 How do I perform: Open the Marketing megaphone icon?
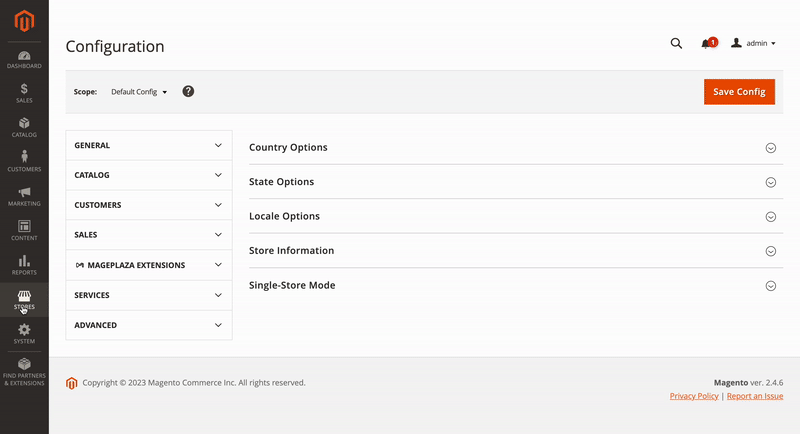[x=24, y=196]
